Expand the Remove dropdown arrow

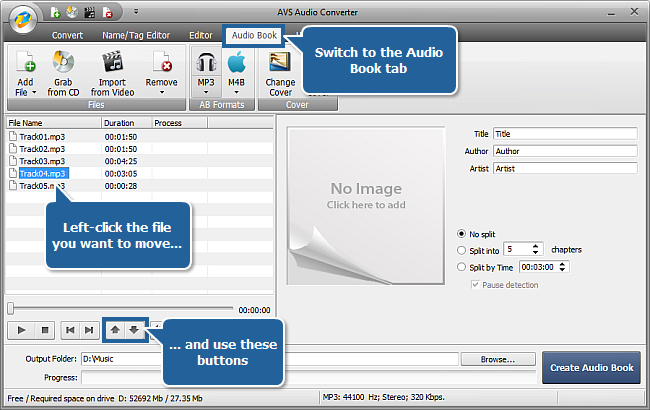(162, 92)
